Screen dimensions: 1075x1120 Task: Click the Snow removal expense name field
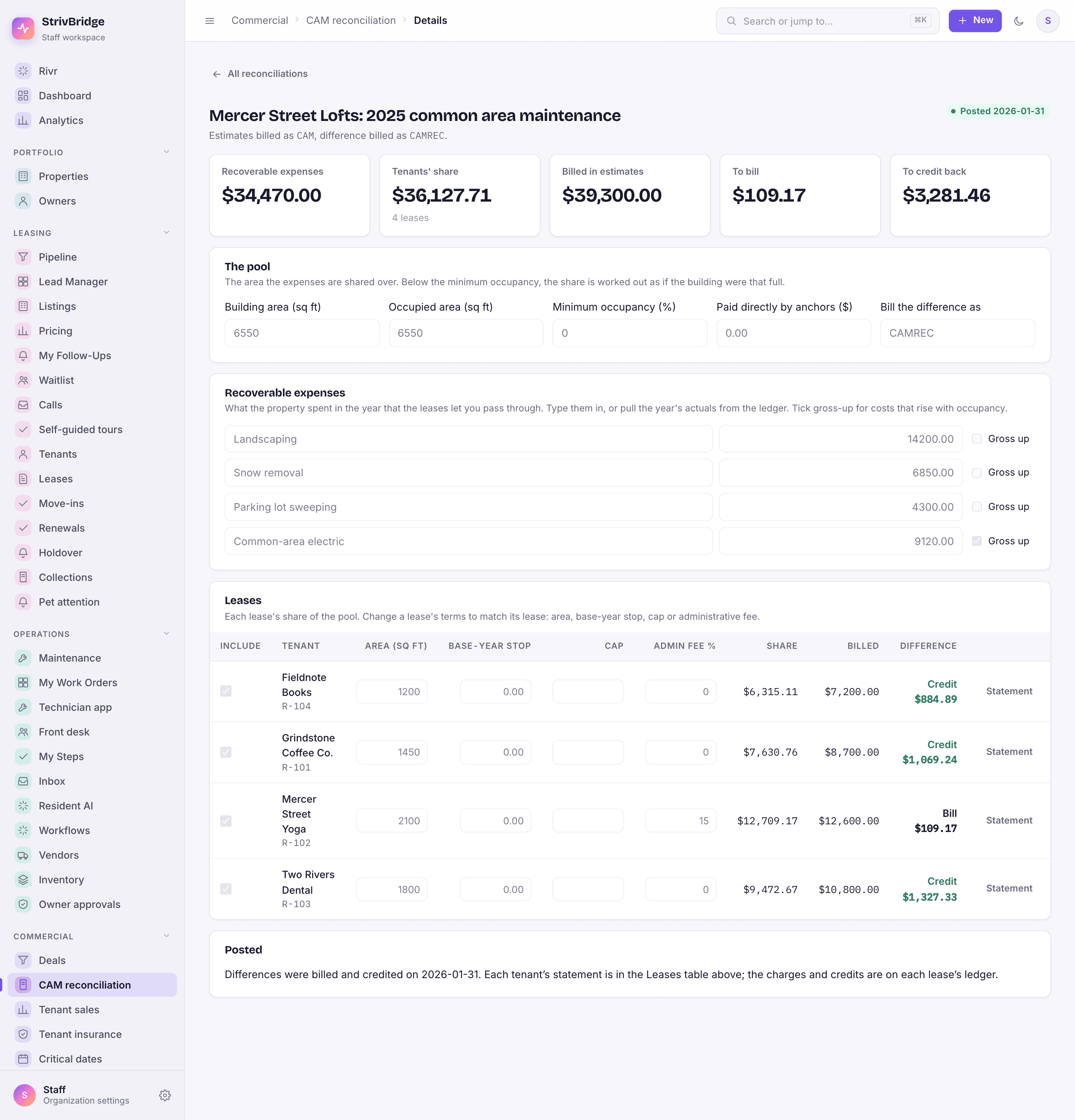(468, 473)
